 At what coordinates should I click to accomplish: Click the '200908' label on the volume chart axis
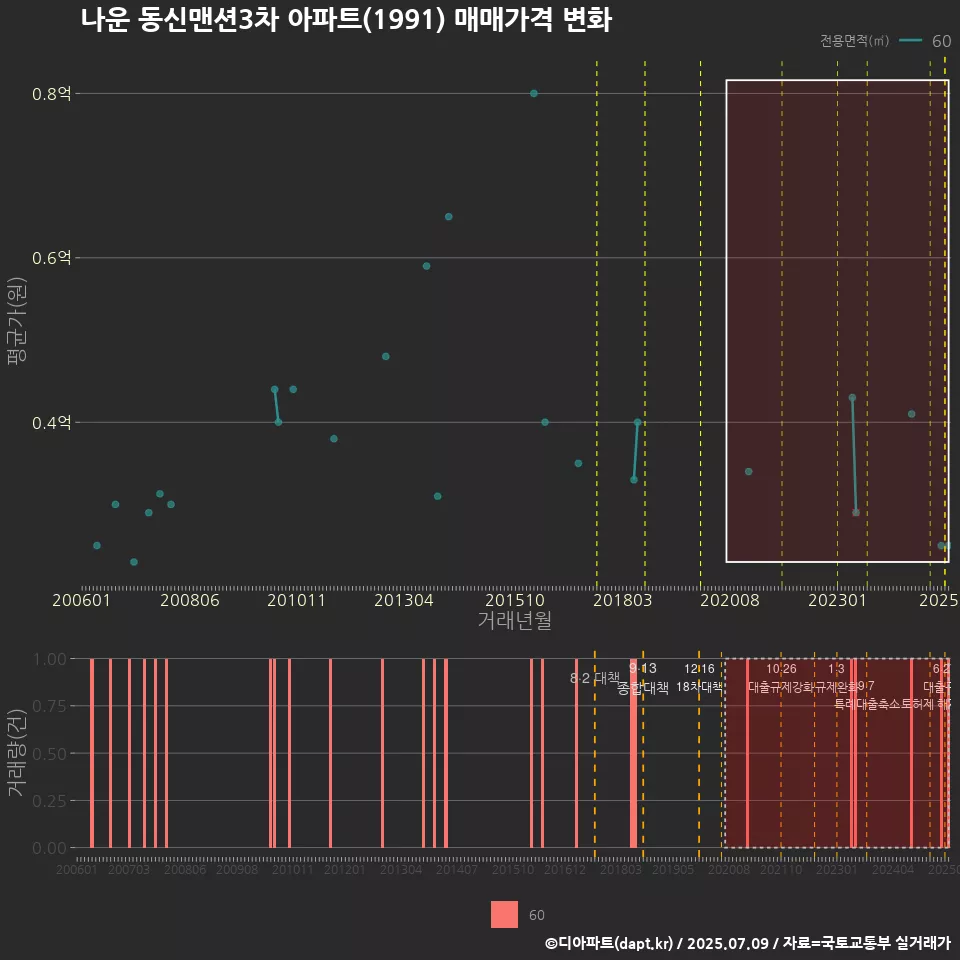click(x=237, y=869)
